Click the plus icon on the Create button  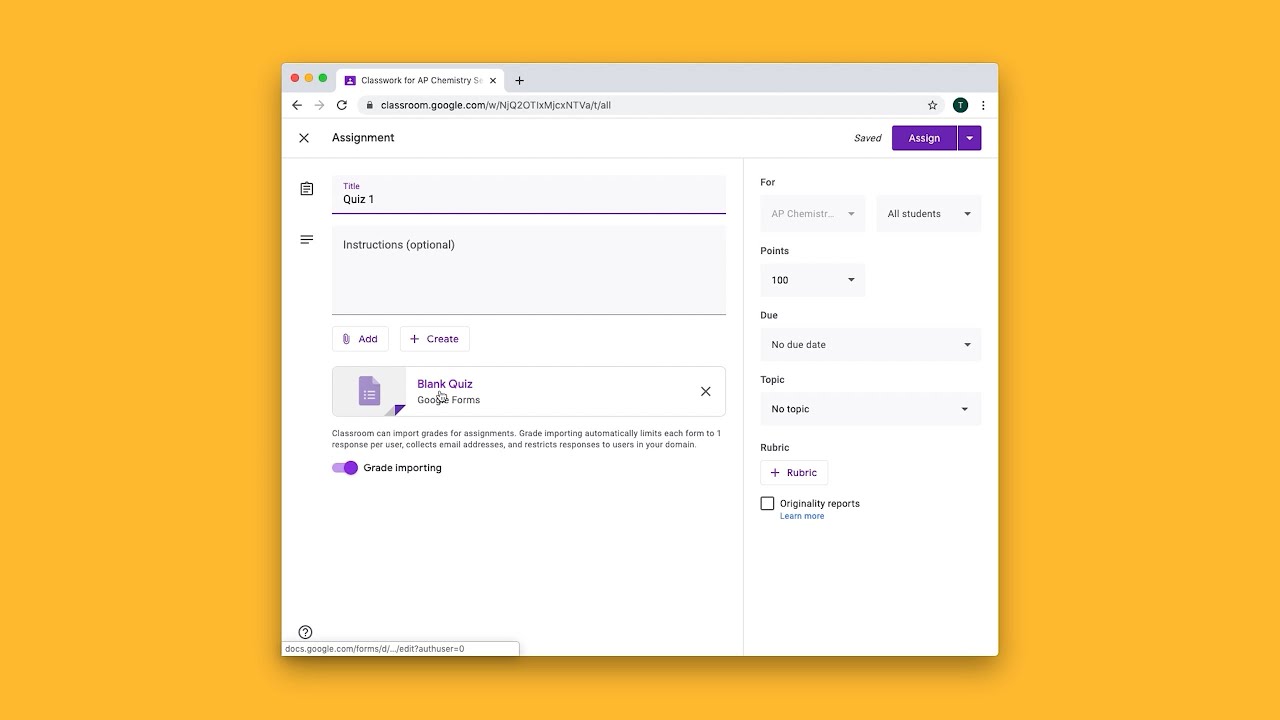coord(414,338)
